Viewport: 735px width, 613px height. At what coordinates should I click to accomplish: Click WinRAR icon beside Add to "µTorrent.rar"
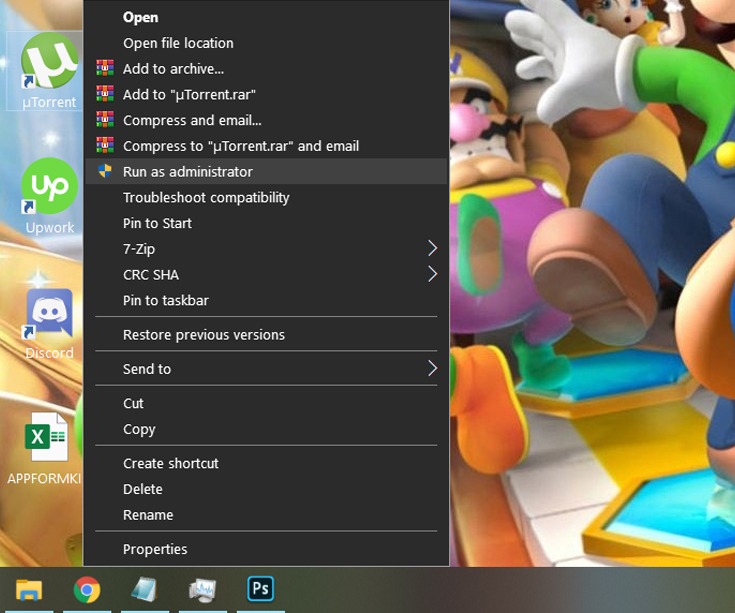[x=105, y=94]
